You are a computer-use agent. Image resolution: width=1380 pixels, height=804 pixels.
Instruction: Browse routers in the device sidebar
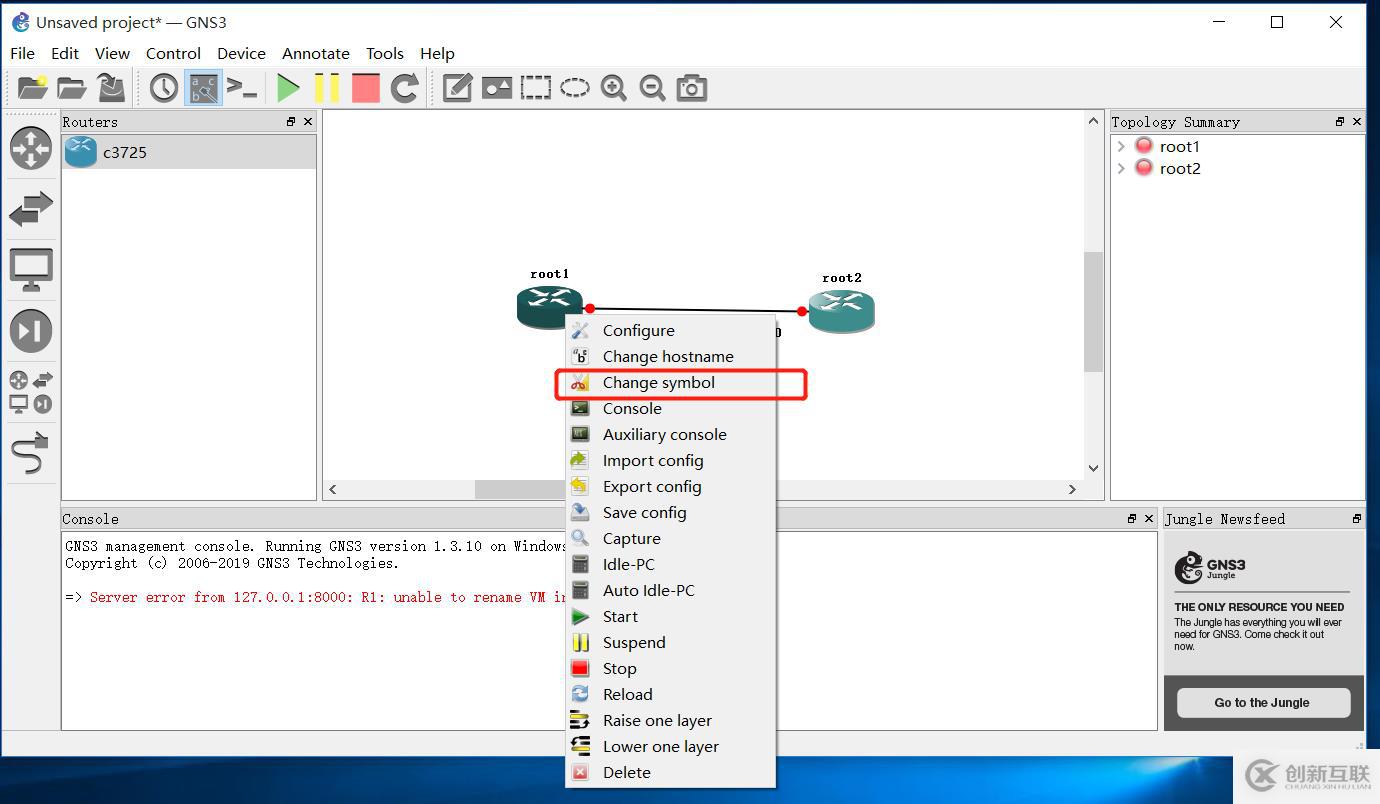(30, 149)
